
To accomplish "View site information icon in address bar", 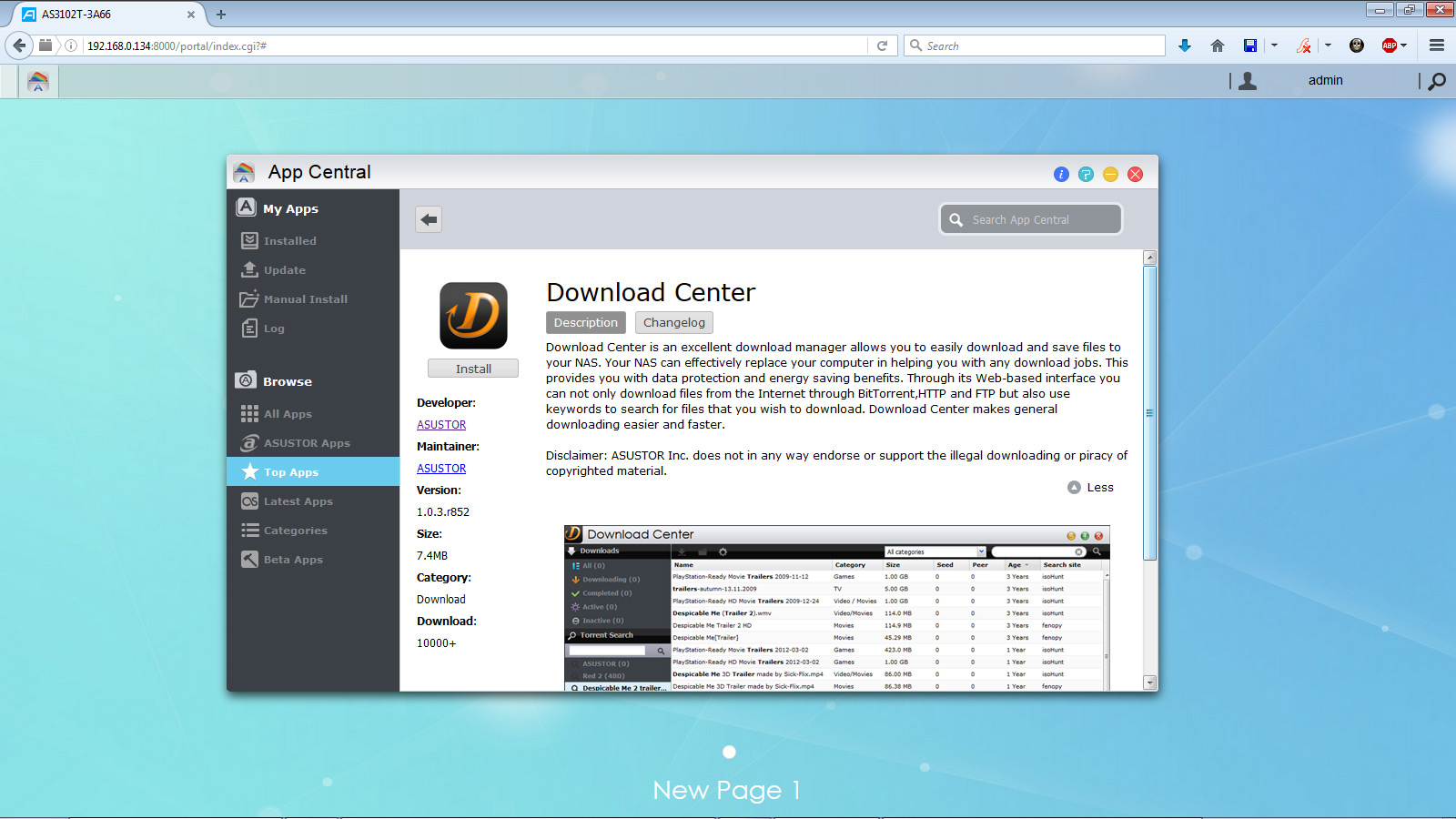I will [x=70, y=45].
